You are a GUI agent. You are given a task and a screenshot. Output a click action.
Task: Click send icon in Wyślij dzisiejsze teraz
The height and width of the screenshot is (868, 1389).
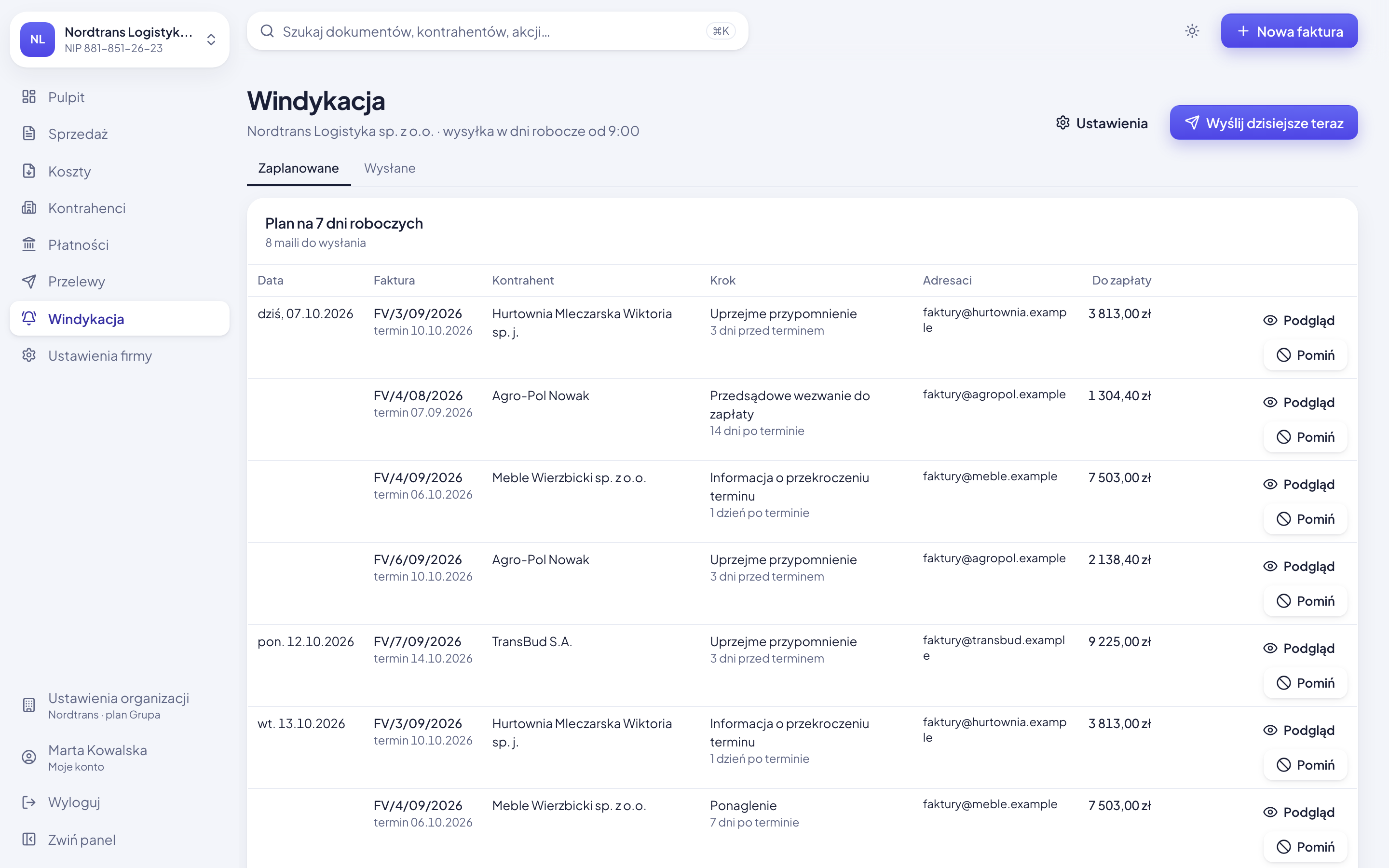[x=1192, y=123]
